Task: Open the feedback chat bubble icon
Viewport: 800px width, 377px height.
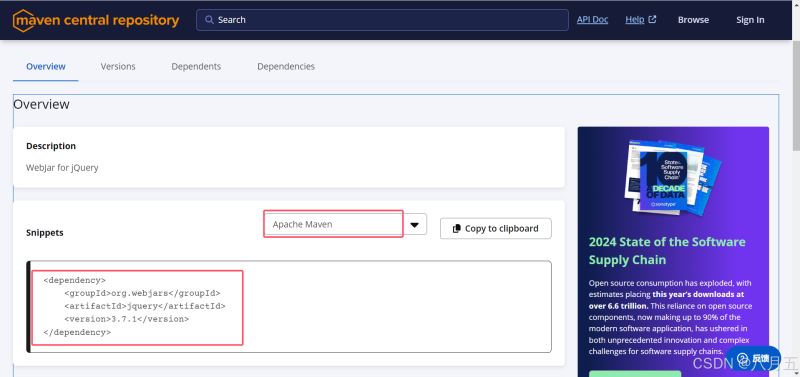Action: 743,358
